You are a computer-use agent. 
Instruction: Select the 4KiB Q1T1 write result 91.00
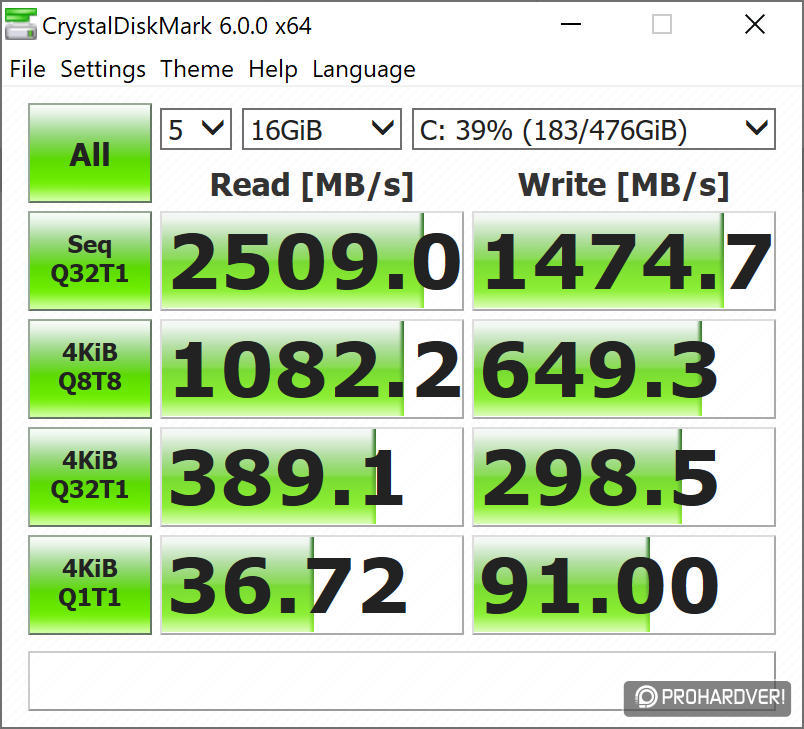624,585
